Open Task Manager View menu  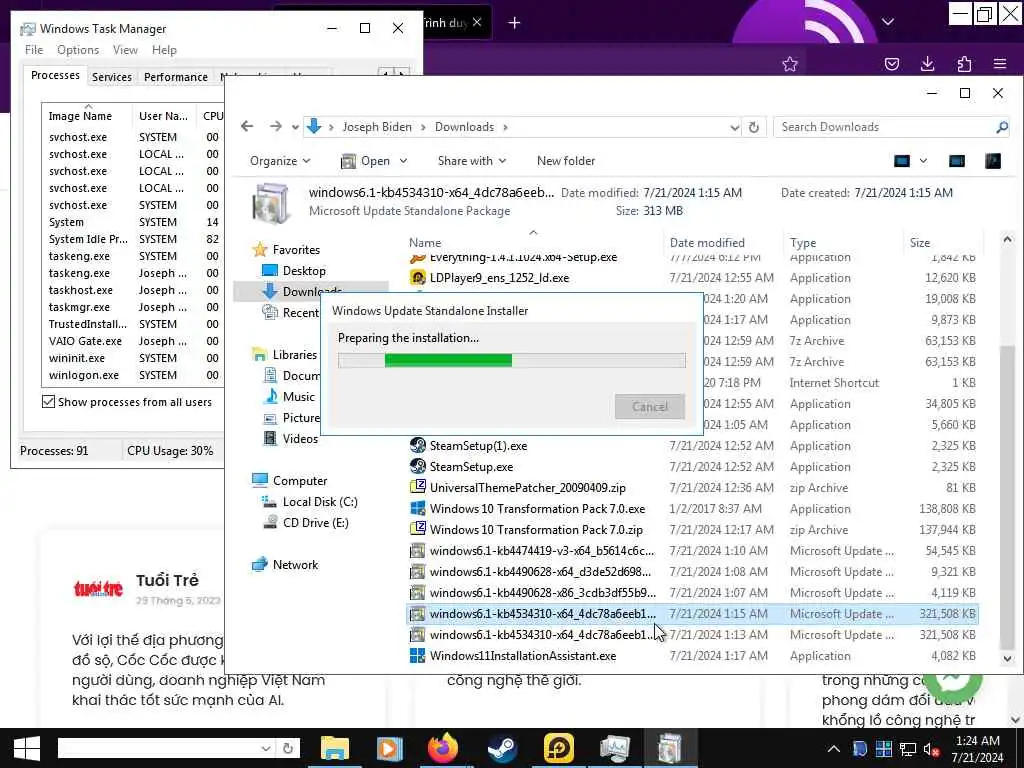pos(125,50)
